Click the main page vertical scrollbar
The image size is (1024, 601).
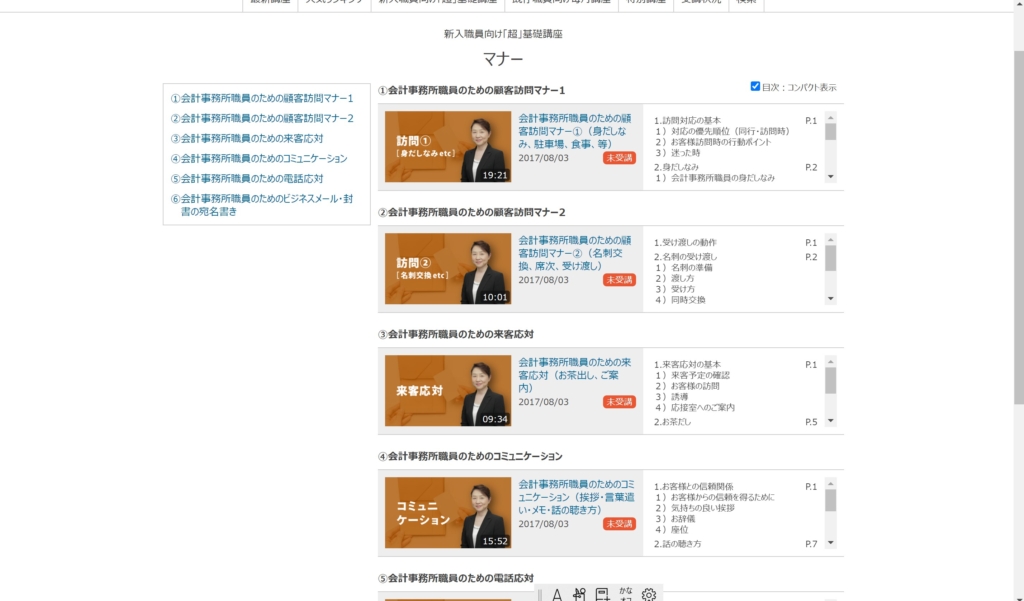1019,229
